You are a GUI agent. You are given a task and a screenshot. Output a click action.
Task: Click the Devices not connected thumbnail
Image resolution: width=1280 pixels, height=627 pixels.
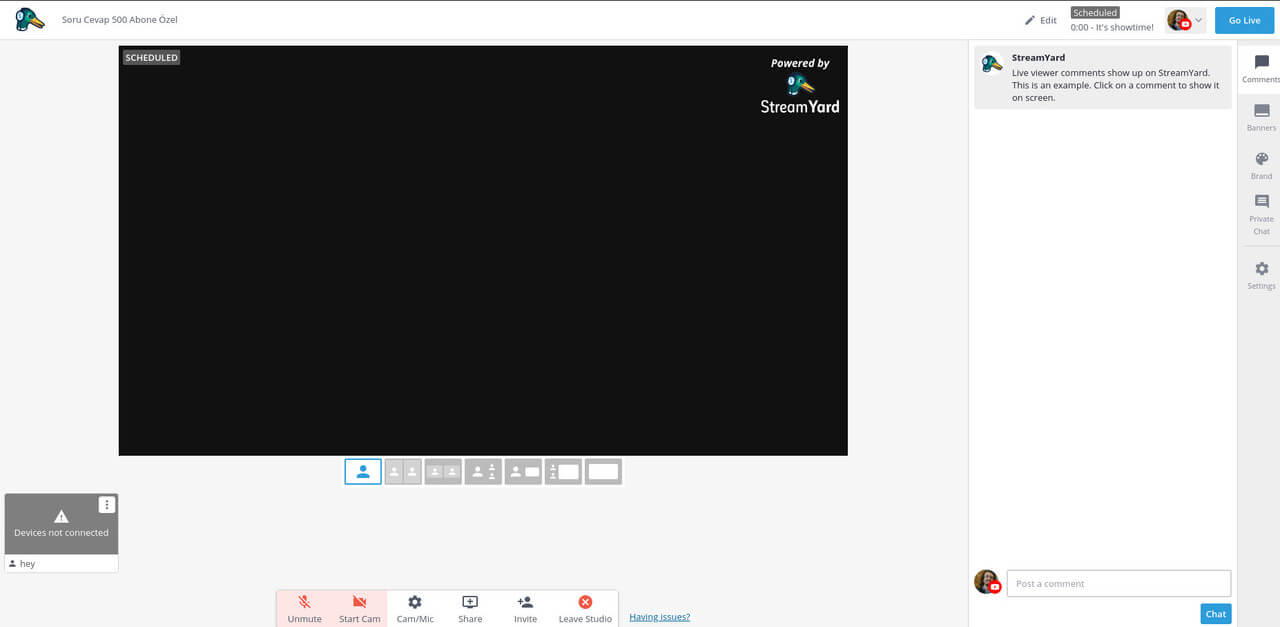coord(61,524)
